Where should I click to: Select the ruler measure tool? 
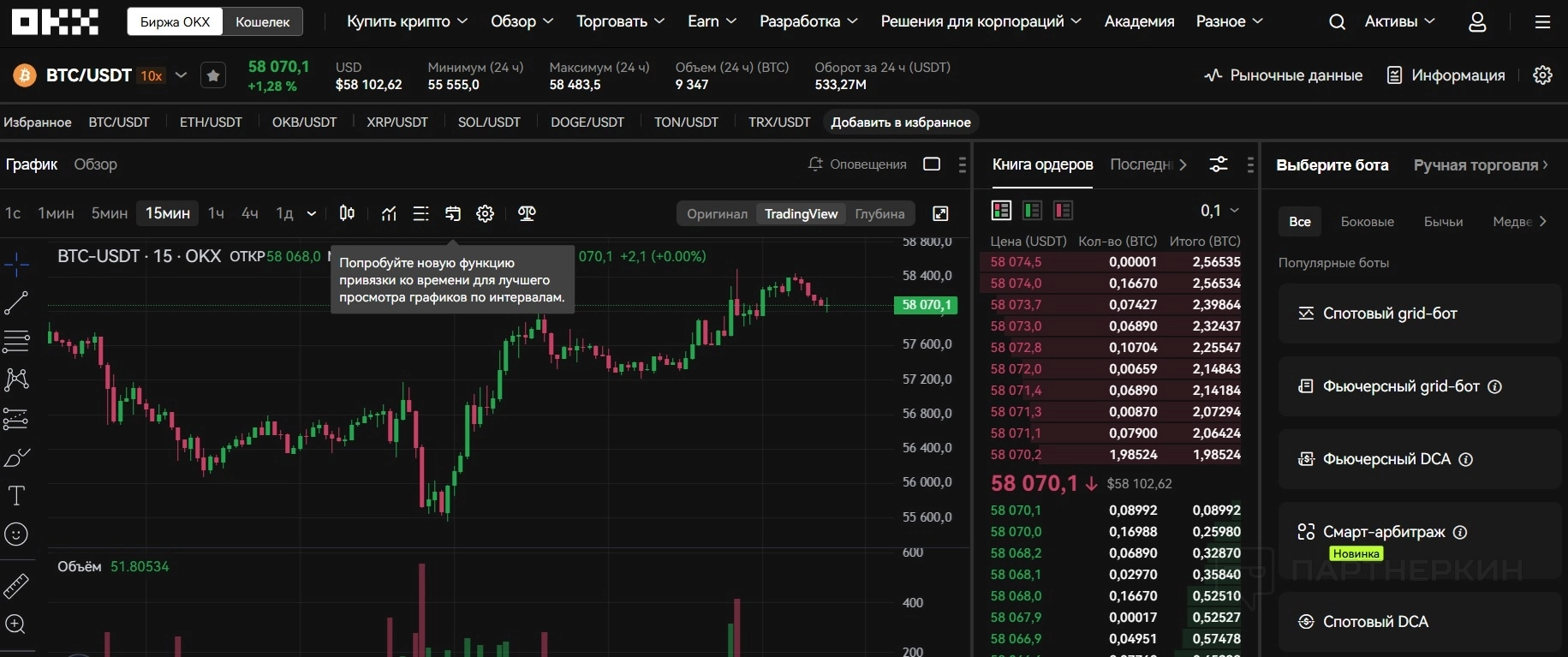16,586
